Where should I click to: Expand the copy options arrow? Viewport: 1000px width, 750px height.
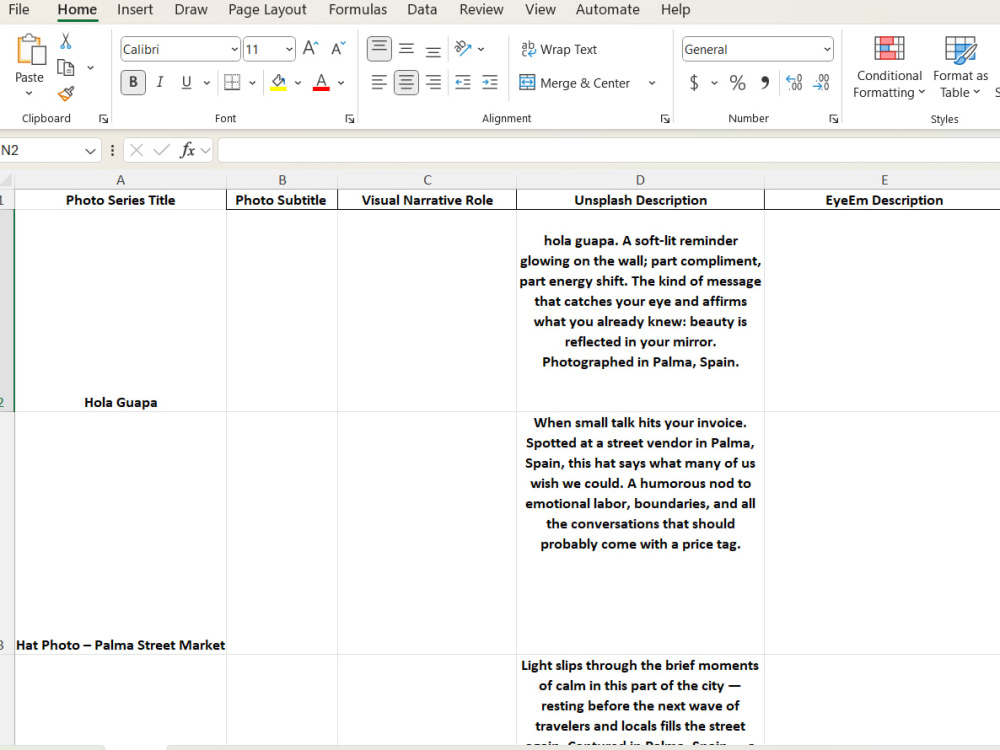point(90,68)
